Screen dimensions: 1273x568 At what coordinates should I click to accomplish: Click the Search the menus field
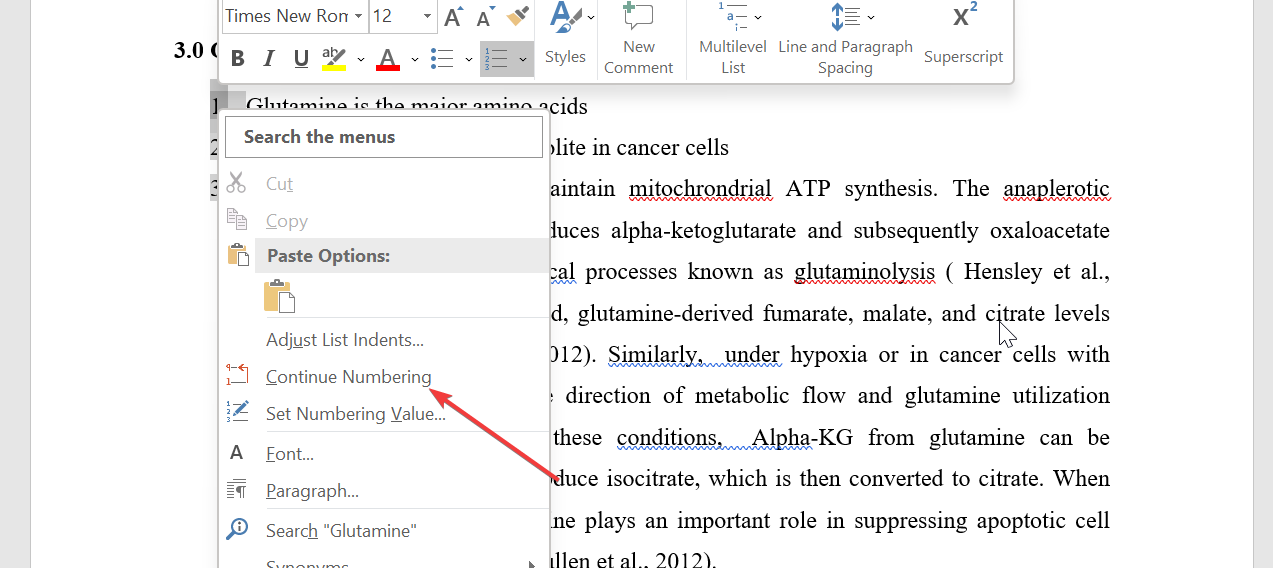click(384, 137)
